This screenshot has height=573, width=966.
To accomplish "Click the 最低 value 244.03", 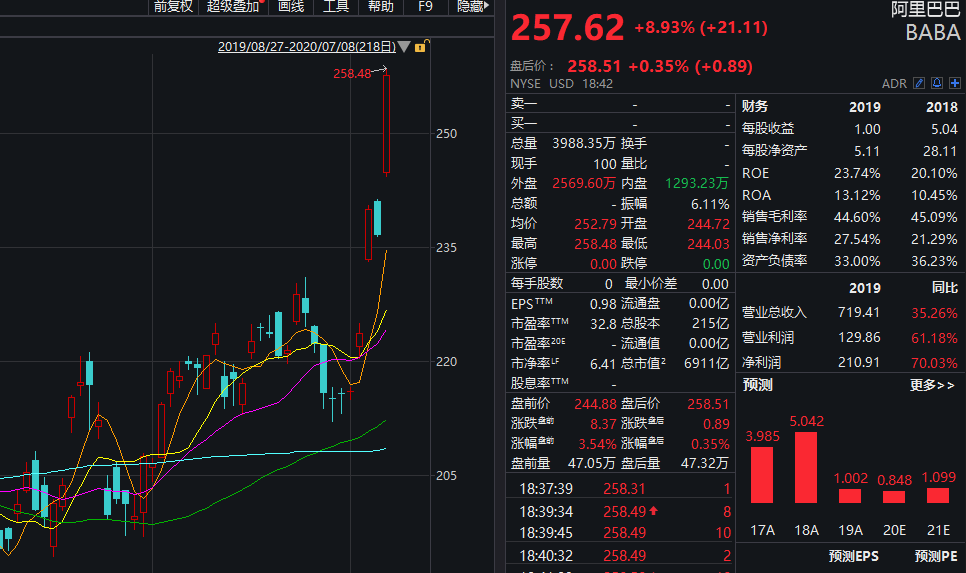I will [708, 244].
